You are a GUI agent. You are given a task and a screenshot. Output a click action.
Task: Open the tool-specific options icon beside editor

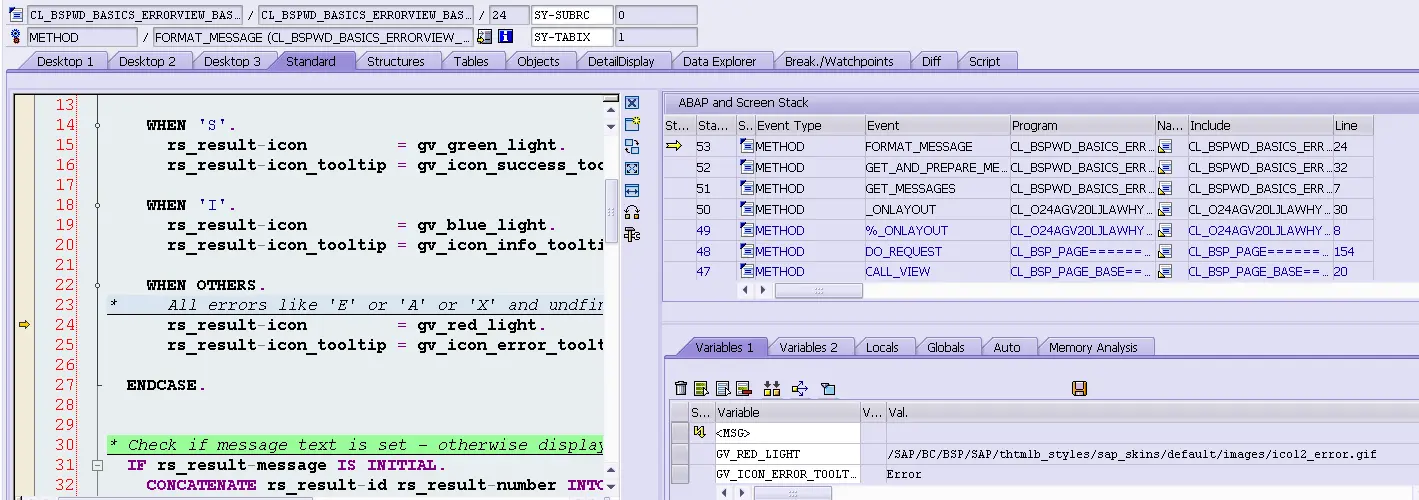(x=632, y=234)
